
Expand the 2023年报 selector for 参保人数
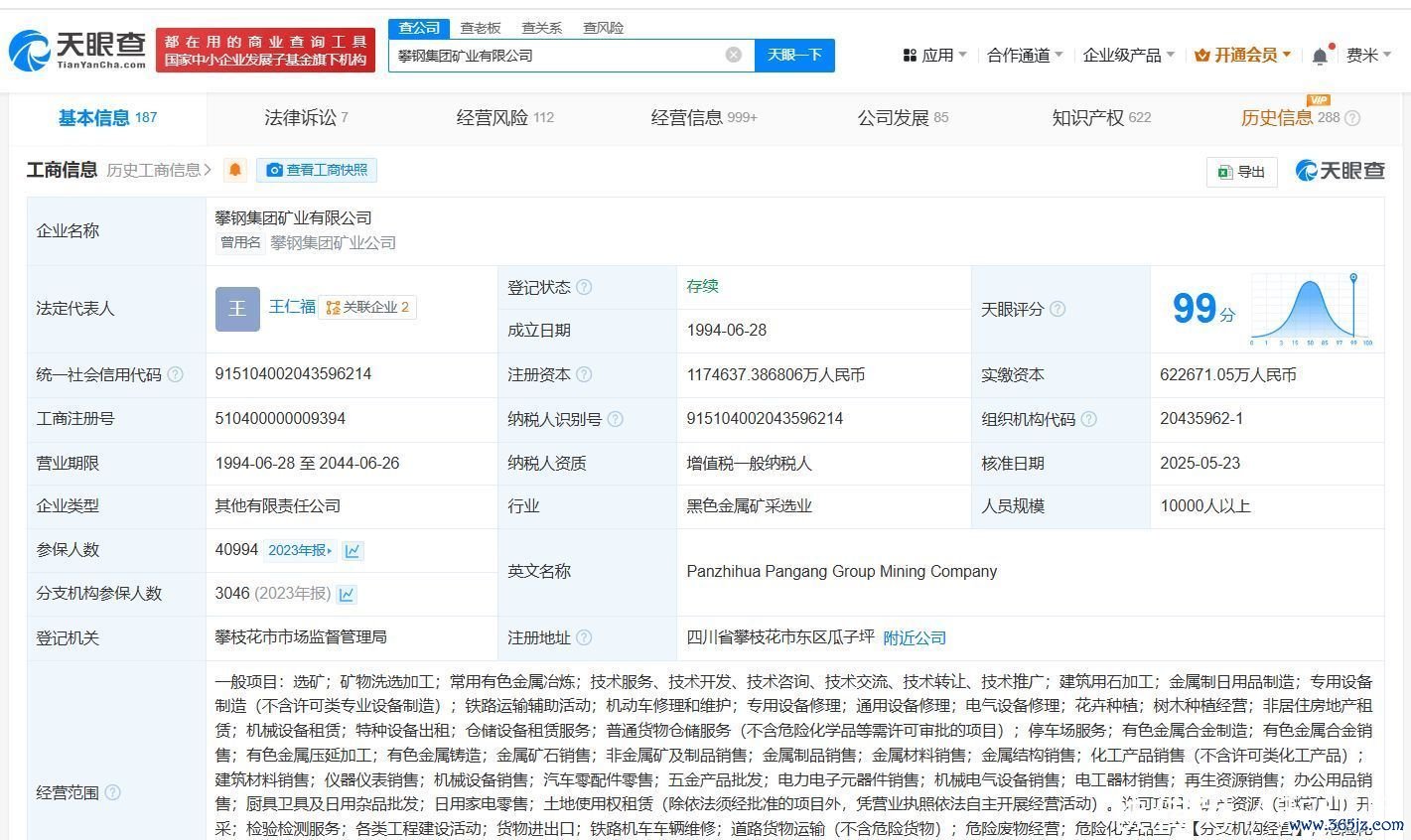tap(301, 550)
